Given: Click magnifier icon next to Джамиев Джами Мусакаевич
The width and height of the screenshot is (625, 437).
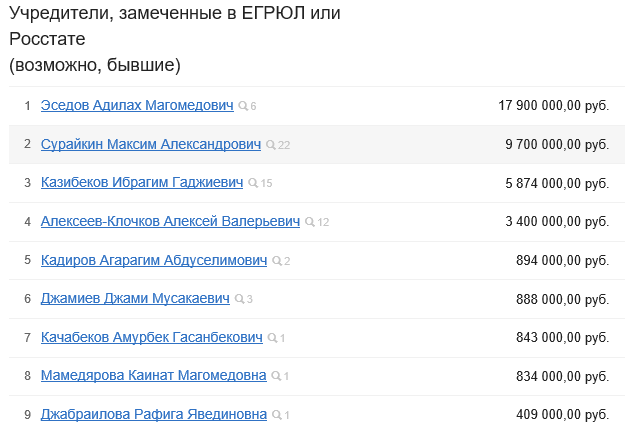Looking at the screenshot, I should point(239,299).
